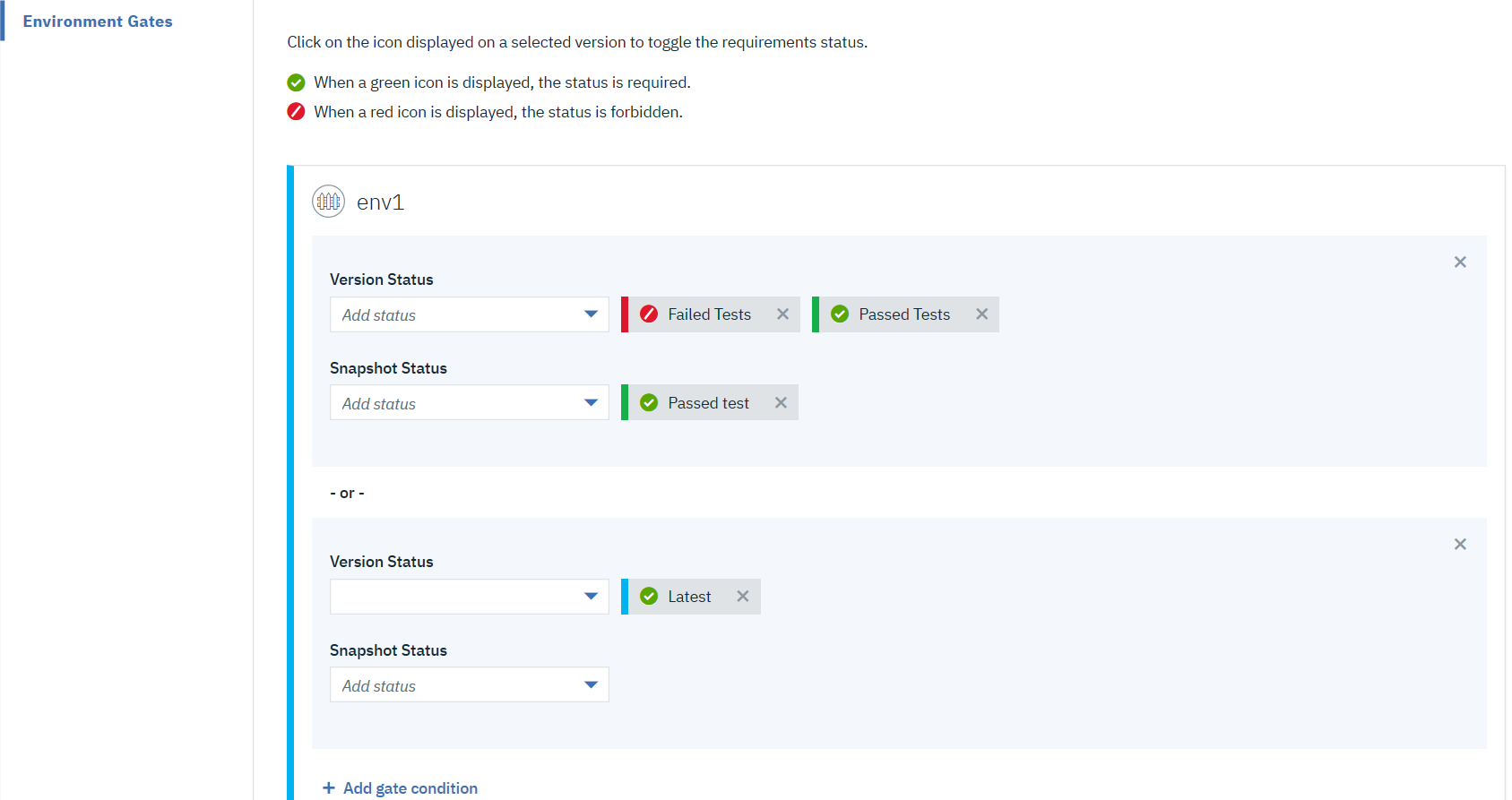Toggle the Passed test snapshot requirement icon
This screenshot has height=800, width=1512.
pos(649,403)
